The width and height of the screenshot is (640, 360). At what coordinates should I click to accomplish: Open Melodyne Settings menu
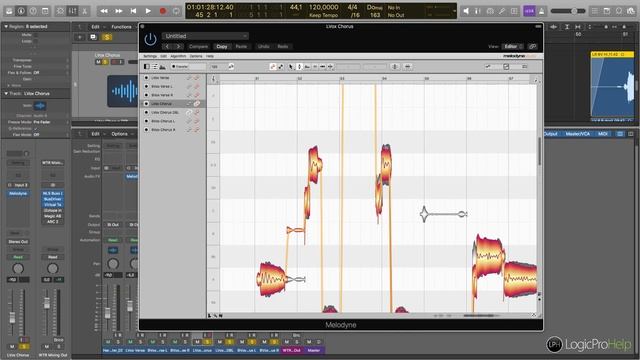click(150, 56)
